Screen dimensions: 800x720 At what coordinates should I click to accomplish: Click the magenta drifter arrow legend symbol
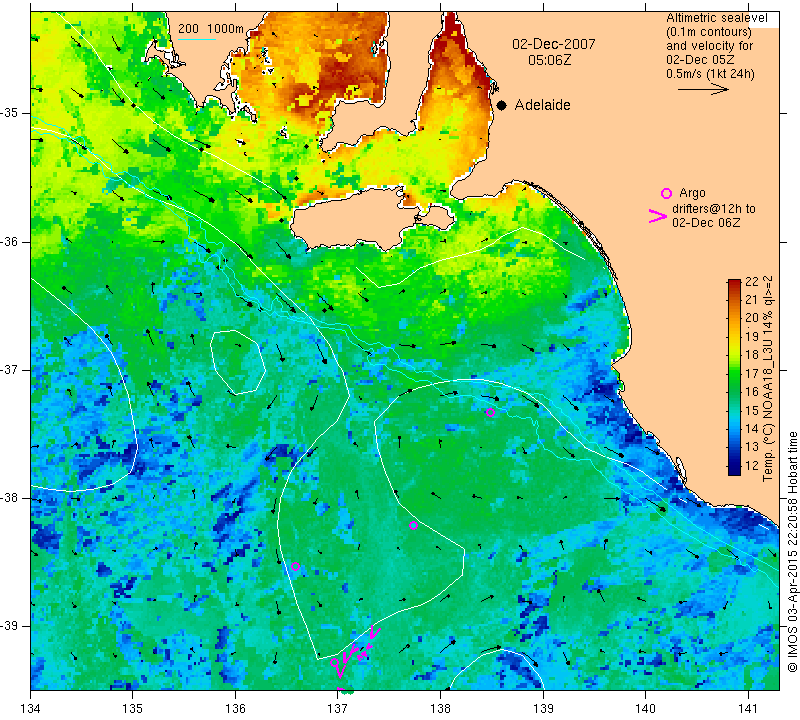[x=658, y=216]
